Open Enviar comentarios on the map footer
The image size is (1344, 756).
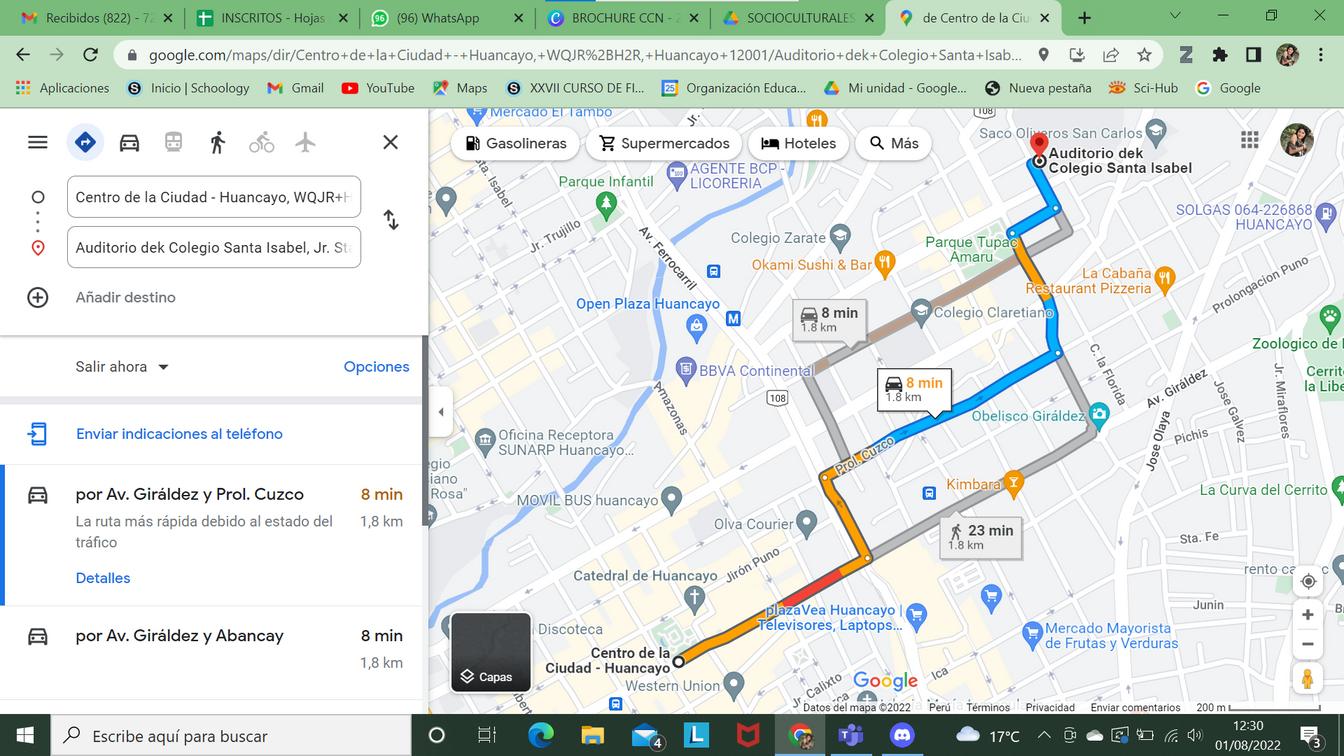point(1135,707)
